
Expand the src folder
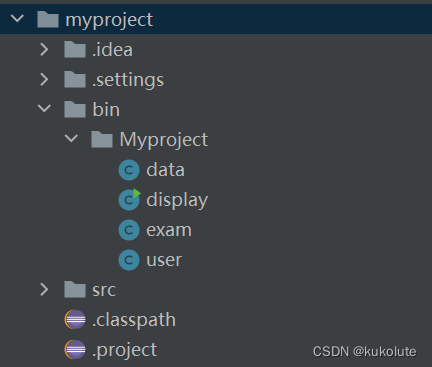tap(44, 290)
